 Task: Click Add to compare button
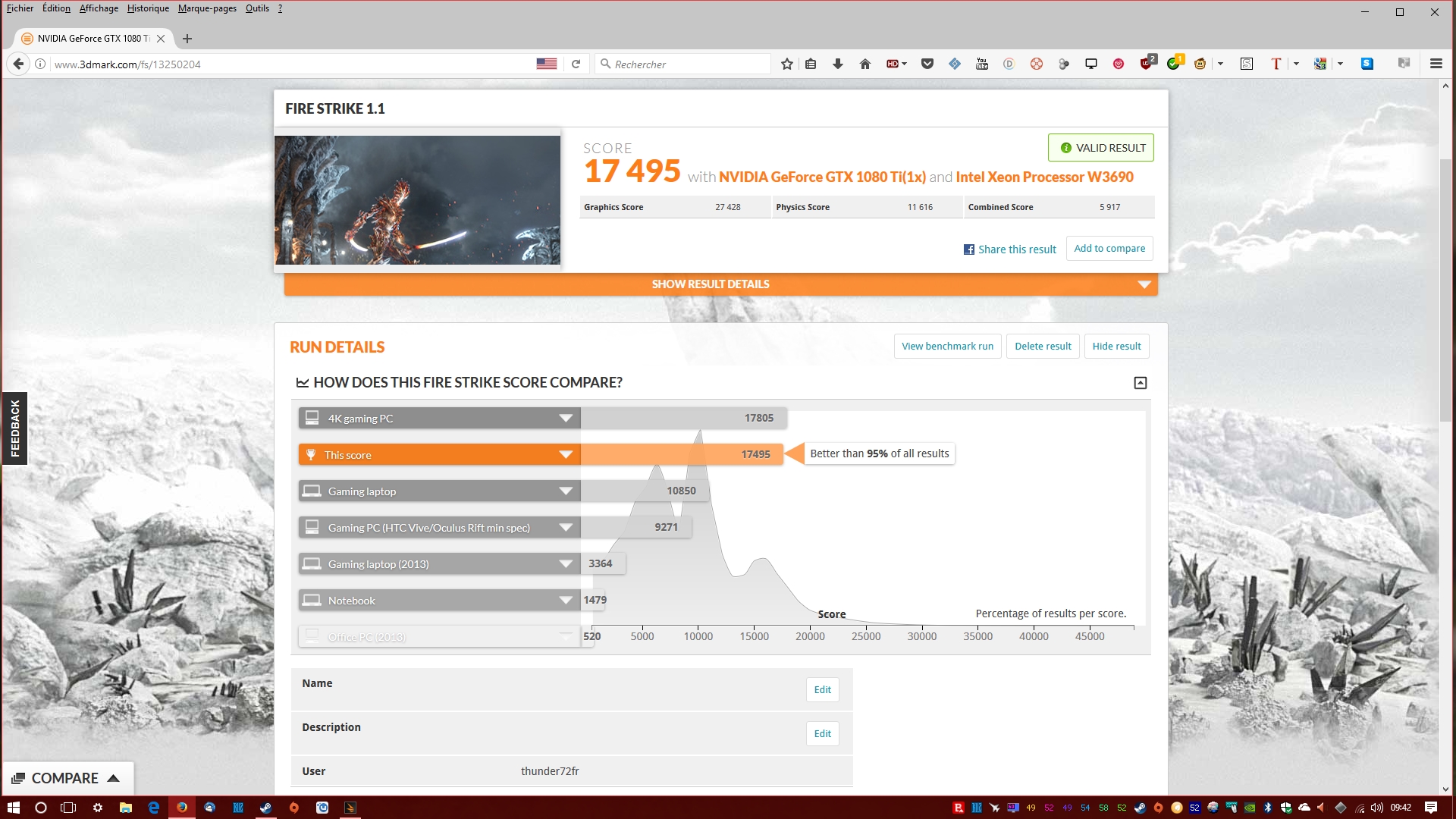(1109, 249)
